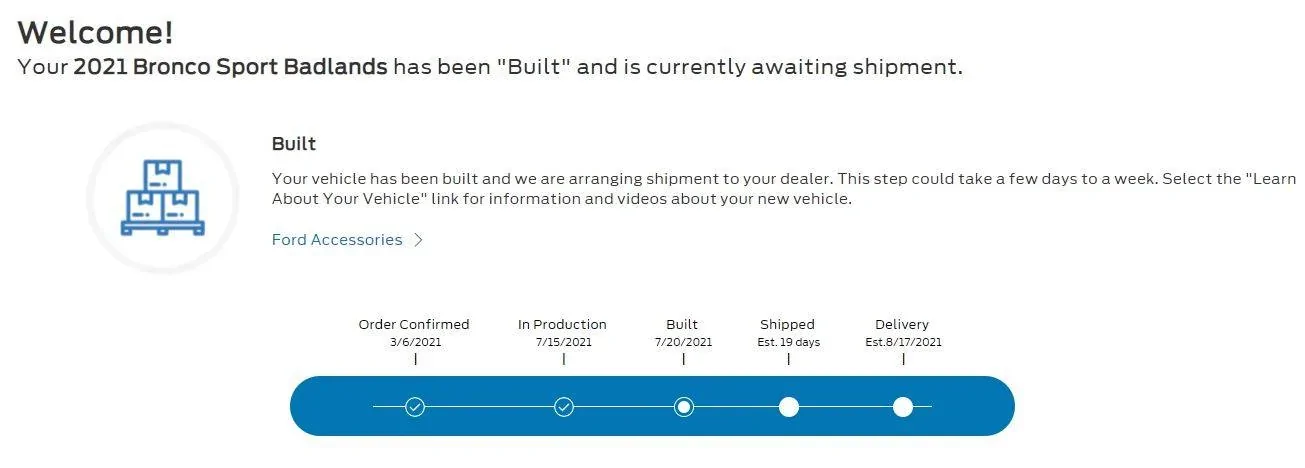
Task: Click the Est.8/17/2021 delivery estimate
Action: point(903,342)
